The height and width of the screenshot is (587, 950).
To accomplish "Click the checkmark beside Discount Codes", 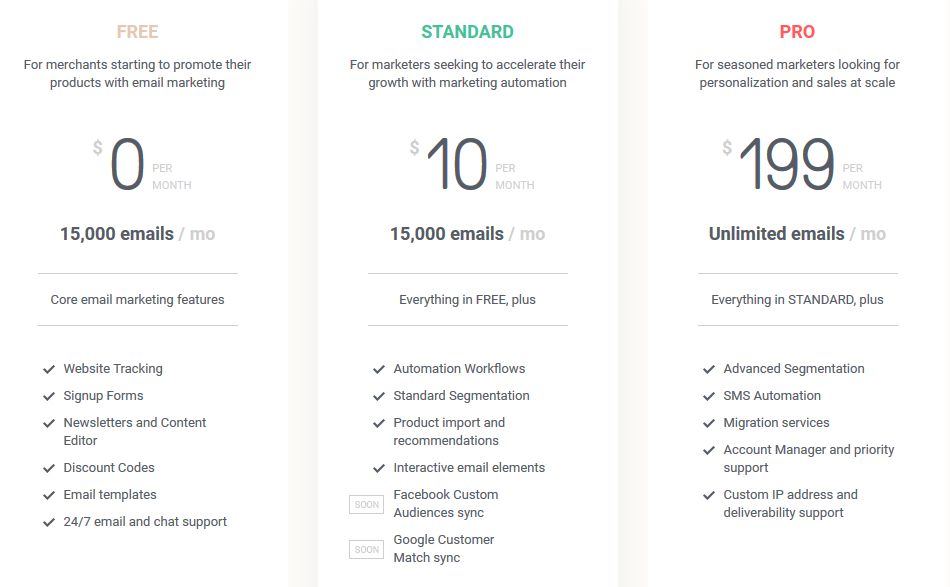I will (x=49, y=468).
